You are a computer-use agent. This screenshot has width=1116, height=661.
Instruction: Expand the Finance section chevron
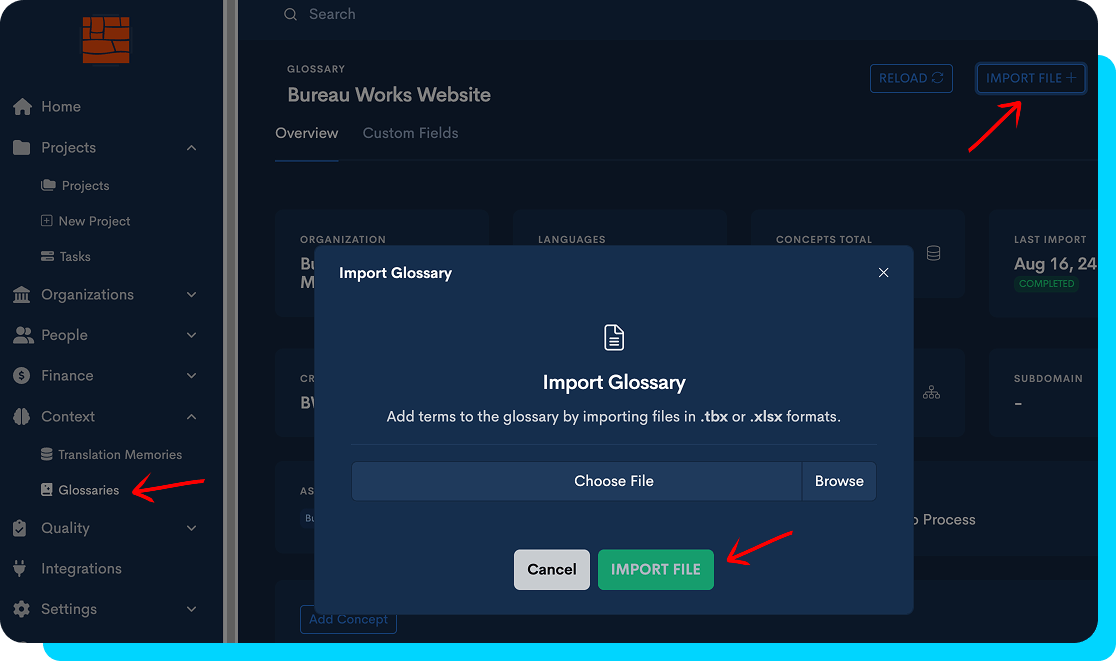click(191, 376)
